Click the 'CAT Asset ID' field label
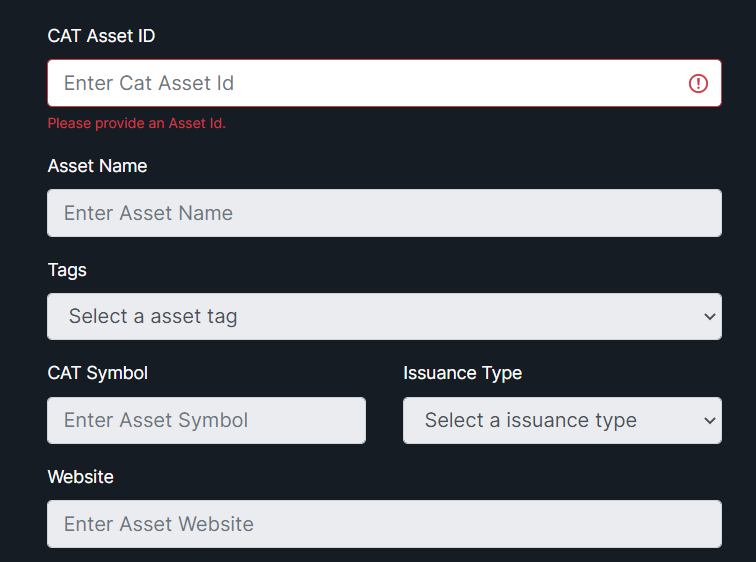756x562 pixels. point(101,36)
